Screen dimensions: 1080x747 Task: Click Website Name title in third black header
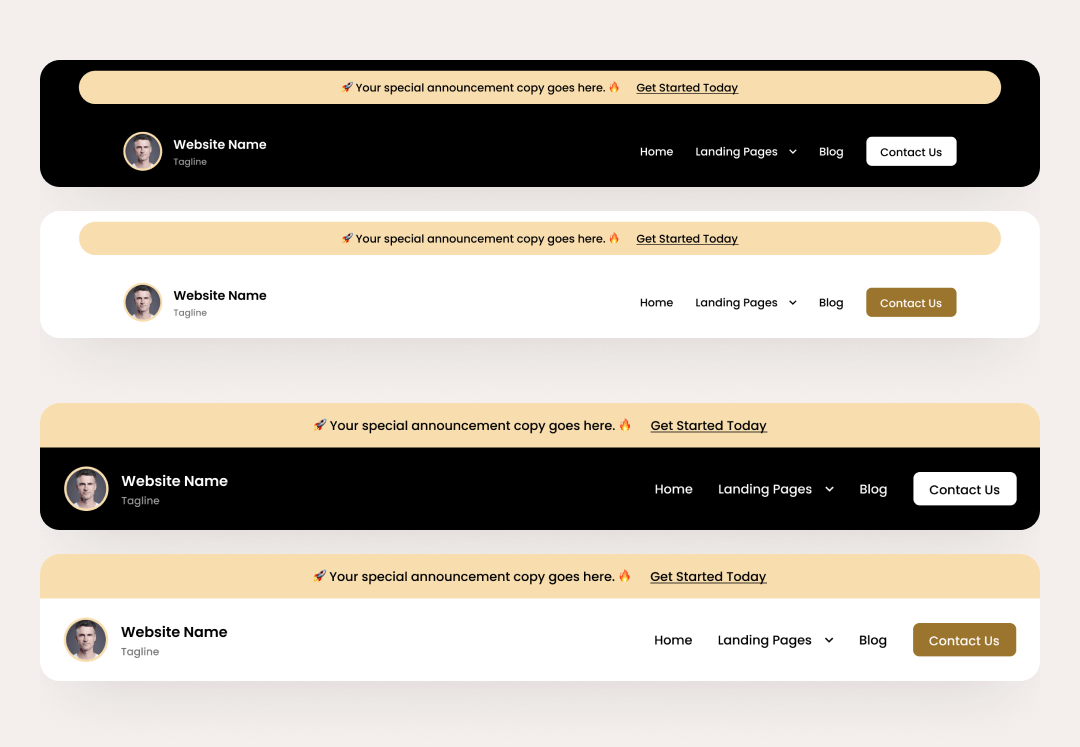click(x=174, y=481)
